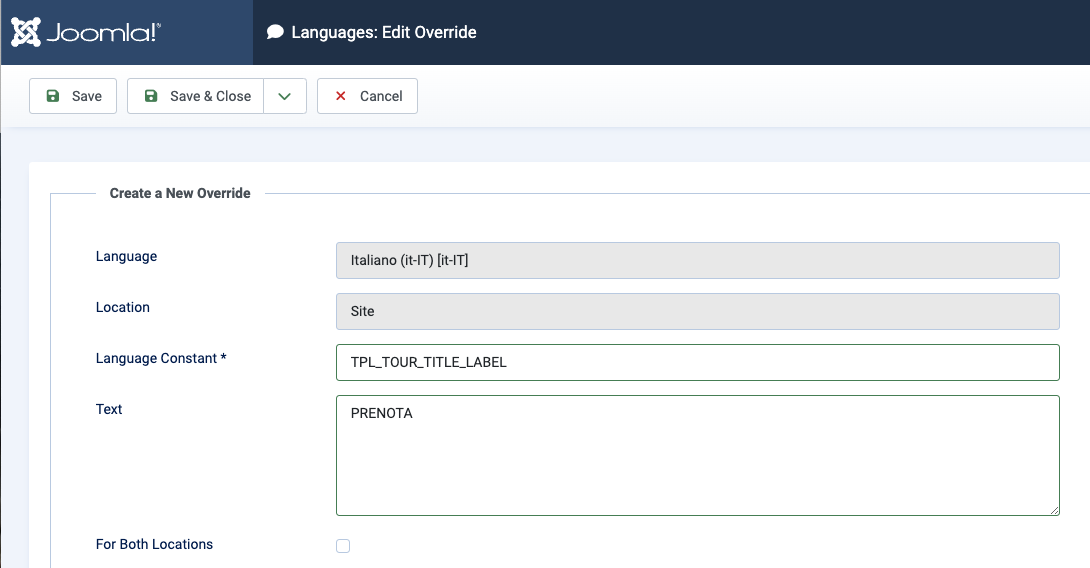Click the red X icon on Cancel
The image size is (1090, 568).
click(x=341, y=96)
